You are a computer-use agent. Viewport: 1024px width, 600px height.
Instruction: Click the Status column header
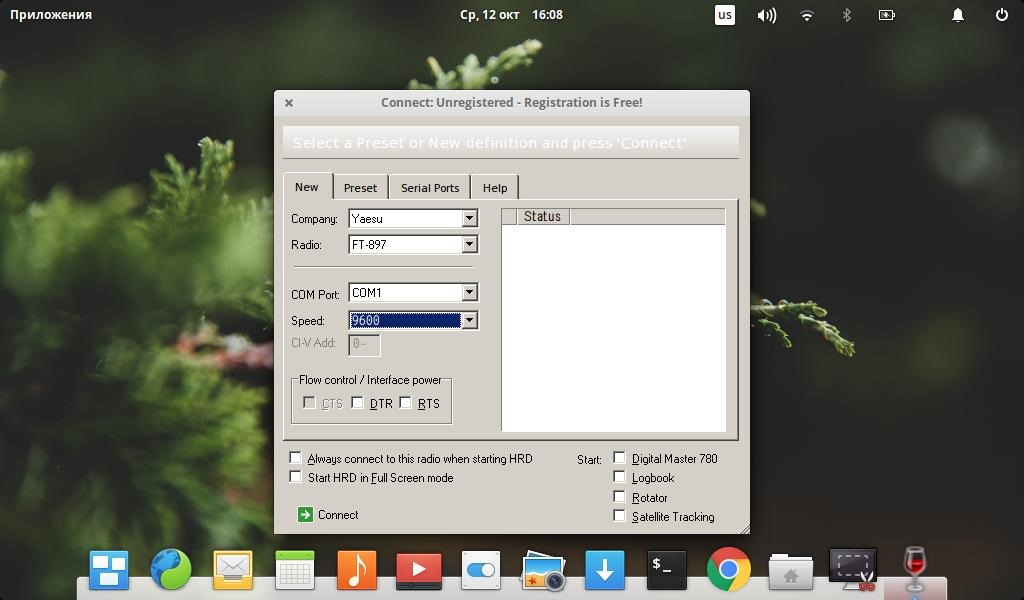click(x=543, y=217)
